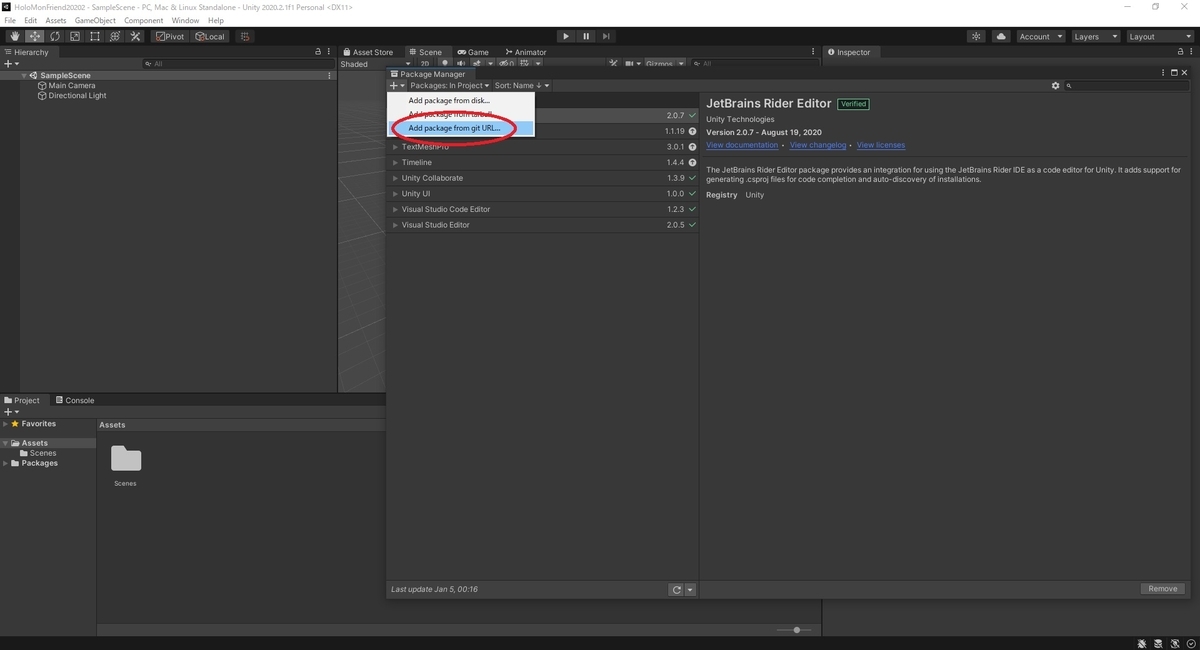
Task: Switch to the Game tab
Action: 474,52
